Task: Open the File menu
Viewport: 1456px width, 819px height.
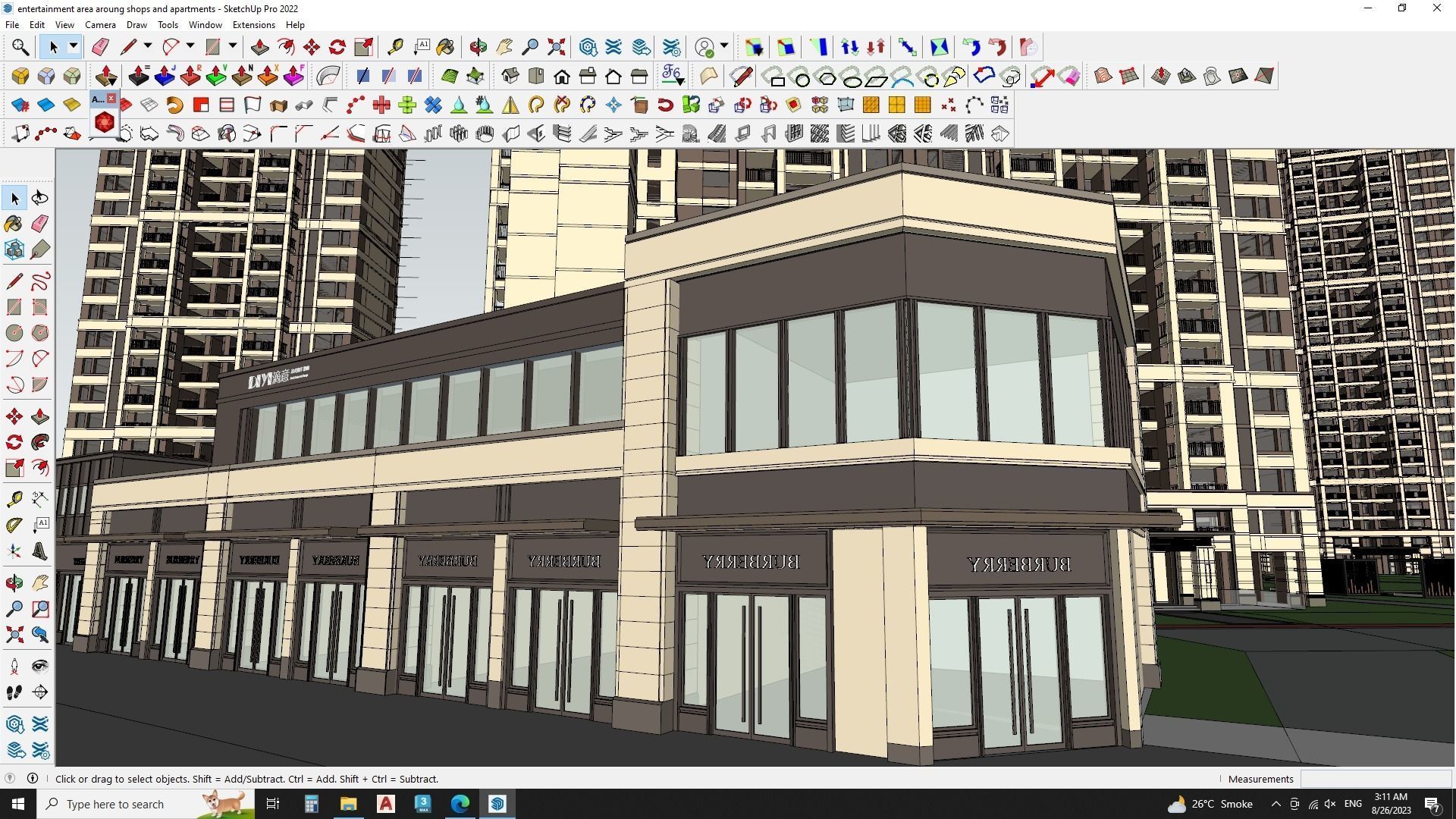Action: (12, 25)
